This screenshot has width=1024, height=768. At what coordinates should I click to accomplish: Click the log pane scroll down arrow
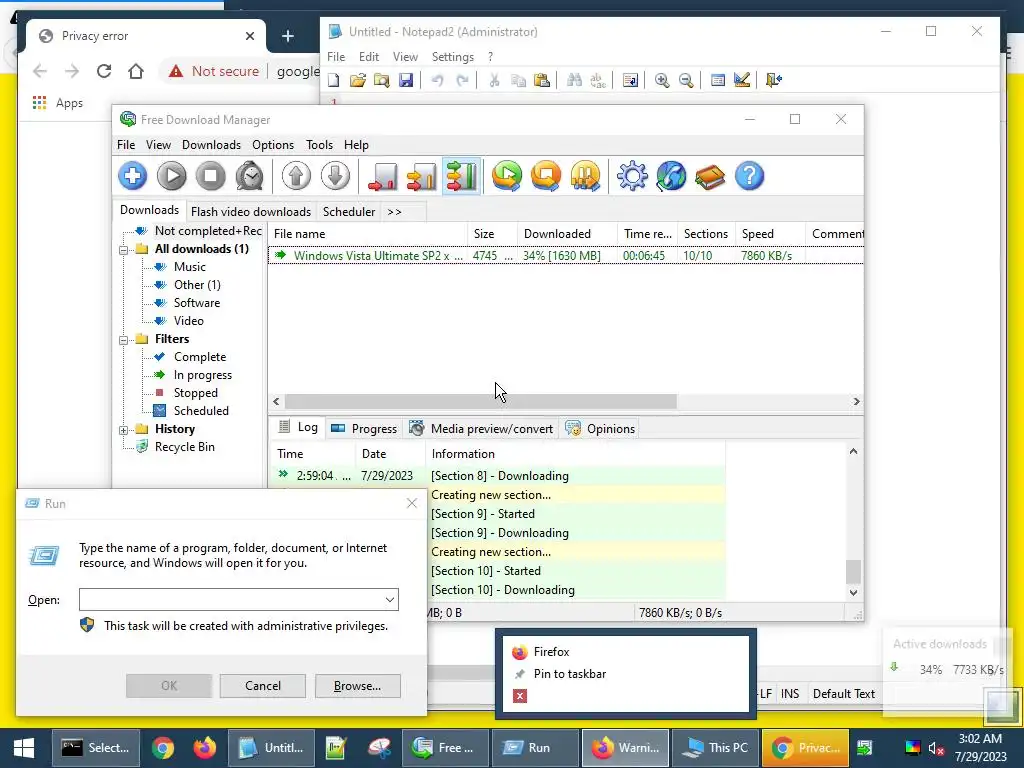(x=854, y=593)
